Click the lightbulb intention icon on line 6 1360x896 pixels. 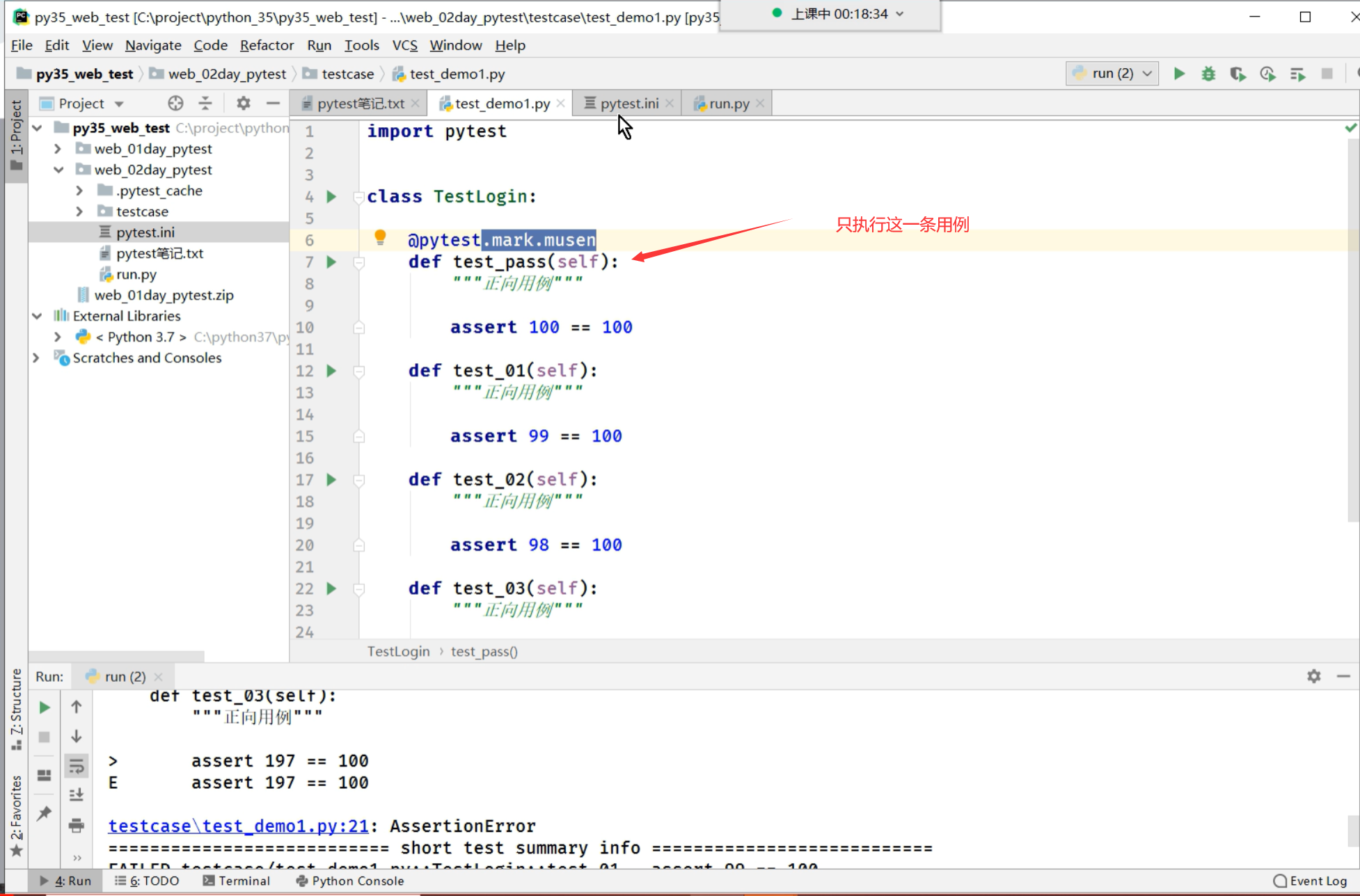point(380,238)
